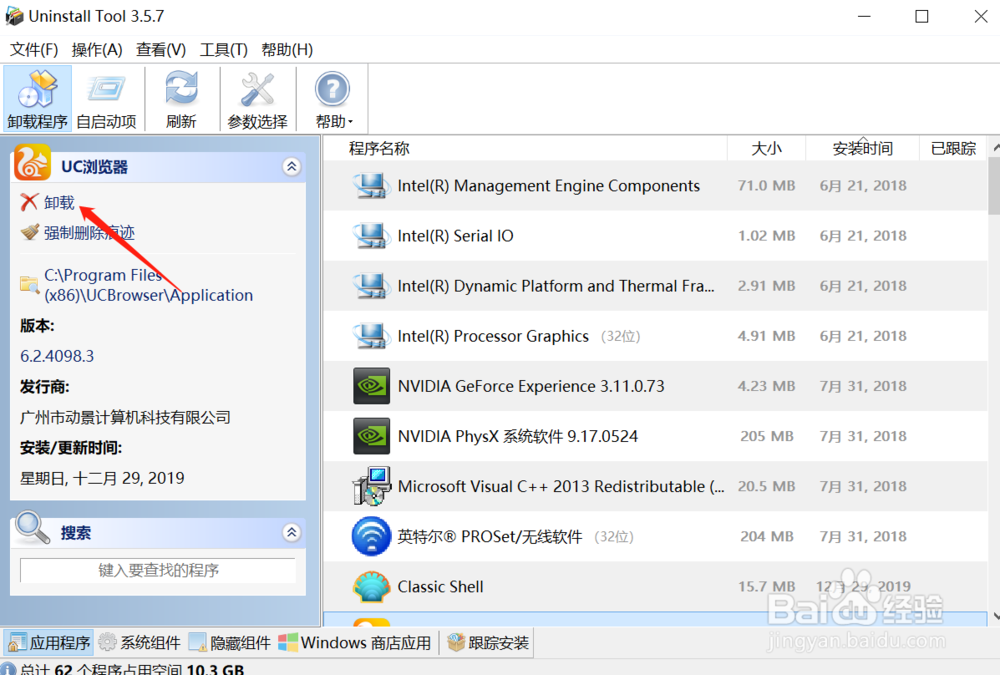
Task: Click the Uninstall Tool title bar icon
Action: 14,16
